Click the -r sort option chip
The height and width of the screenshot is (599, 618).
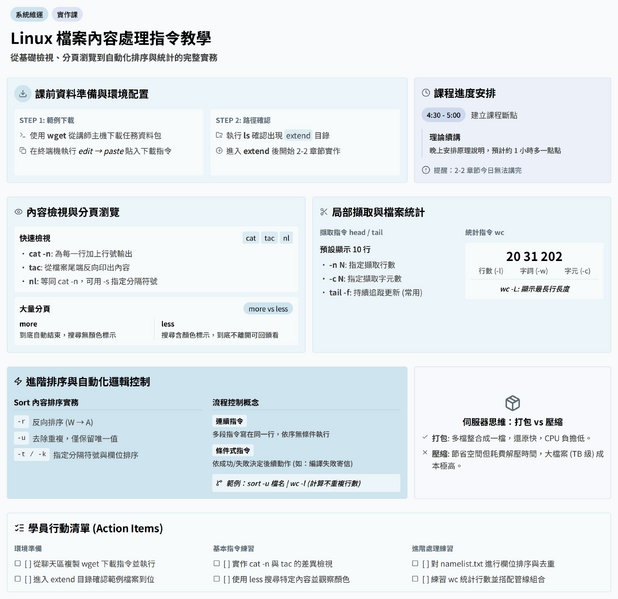click(21, 422)
